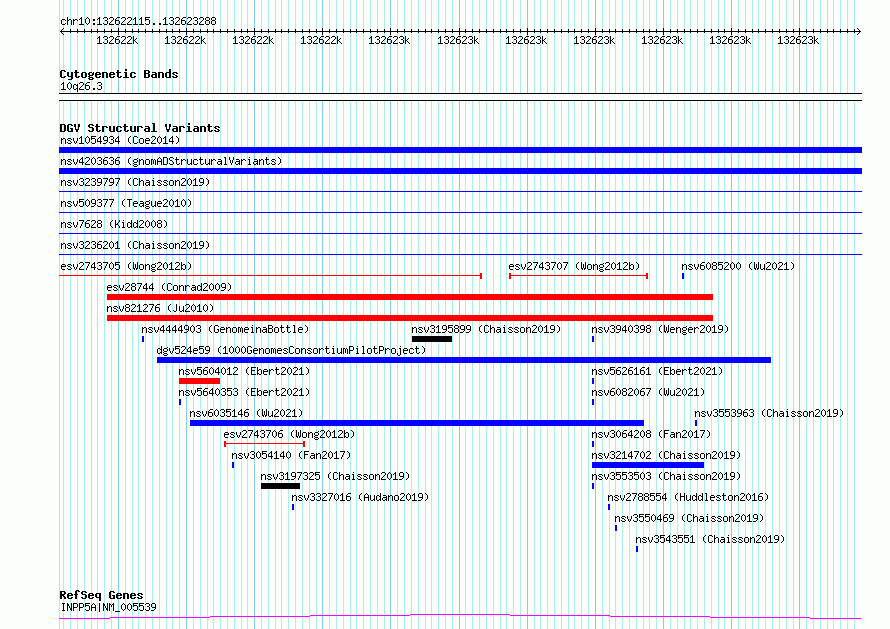Select the blue nsv3214702 (Chaisson2019) bar

pos(648,465)
